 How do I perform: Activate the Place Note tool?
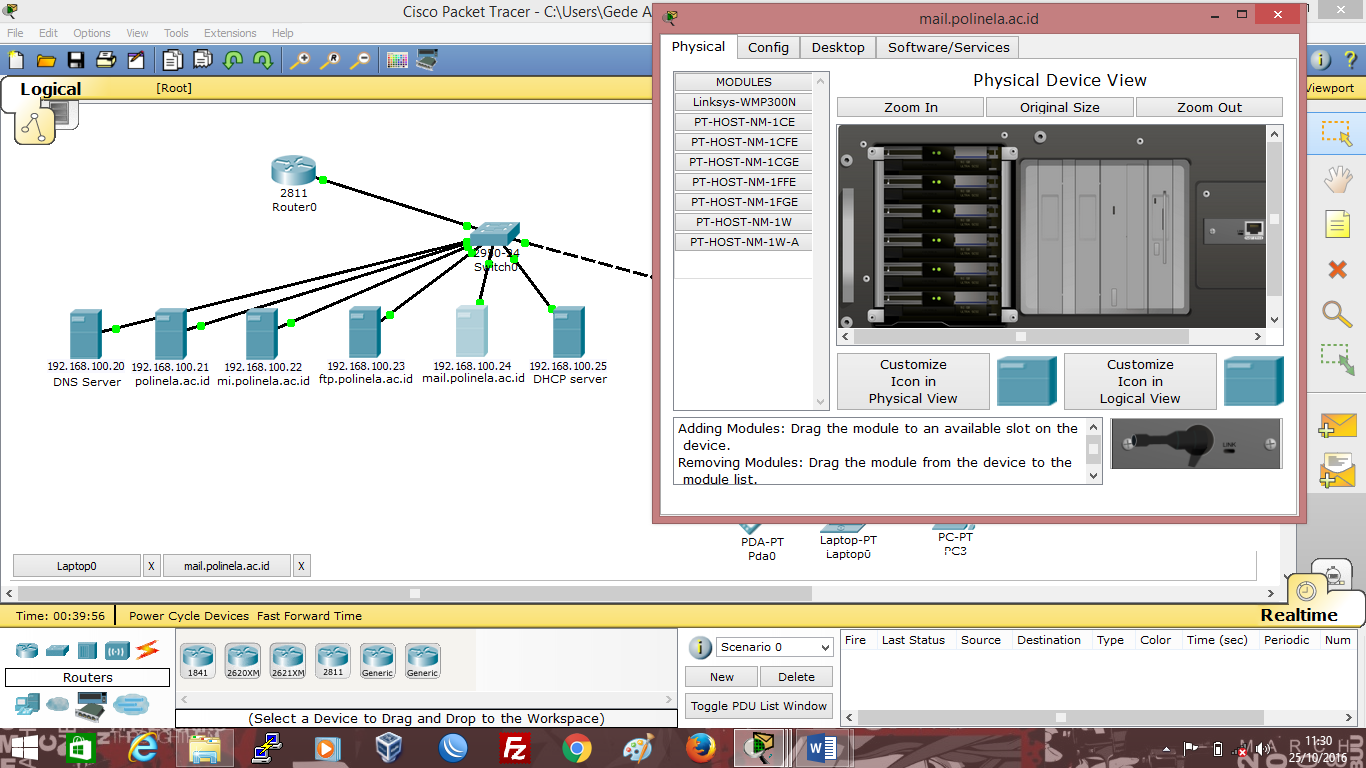click(x=1337, y=224)
